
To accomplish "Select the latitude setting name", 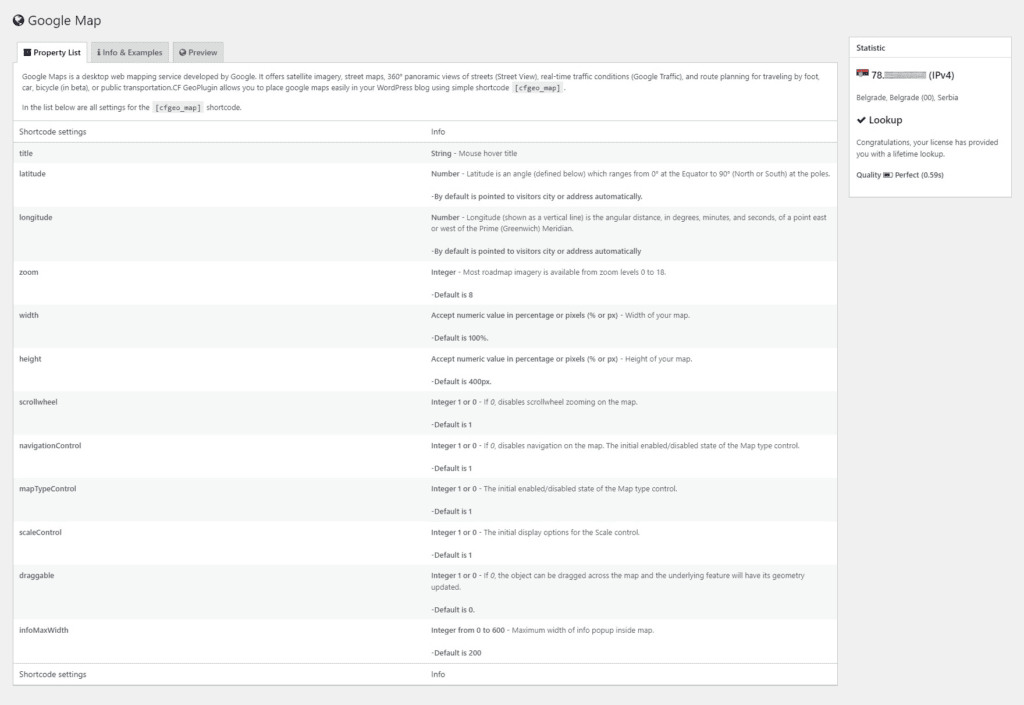I will point(32,174).
